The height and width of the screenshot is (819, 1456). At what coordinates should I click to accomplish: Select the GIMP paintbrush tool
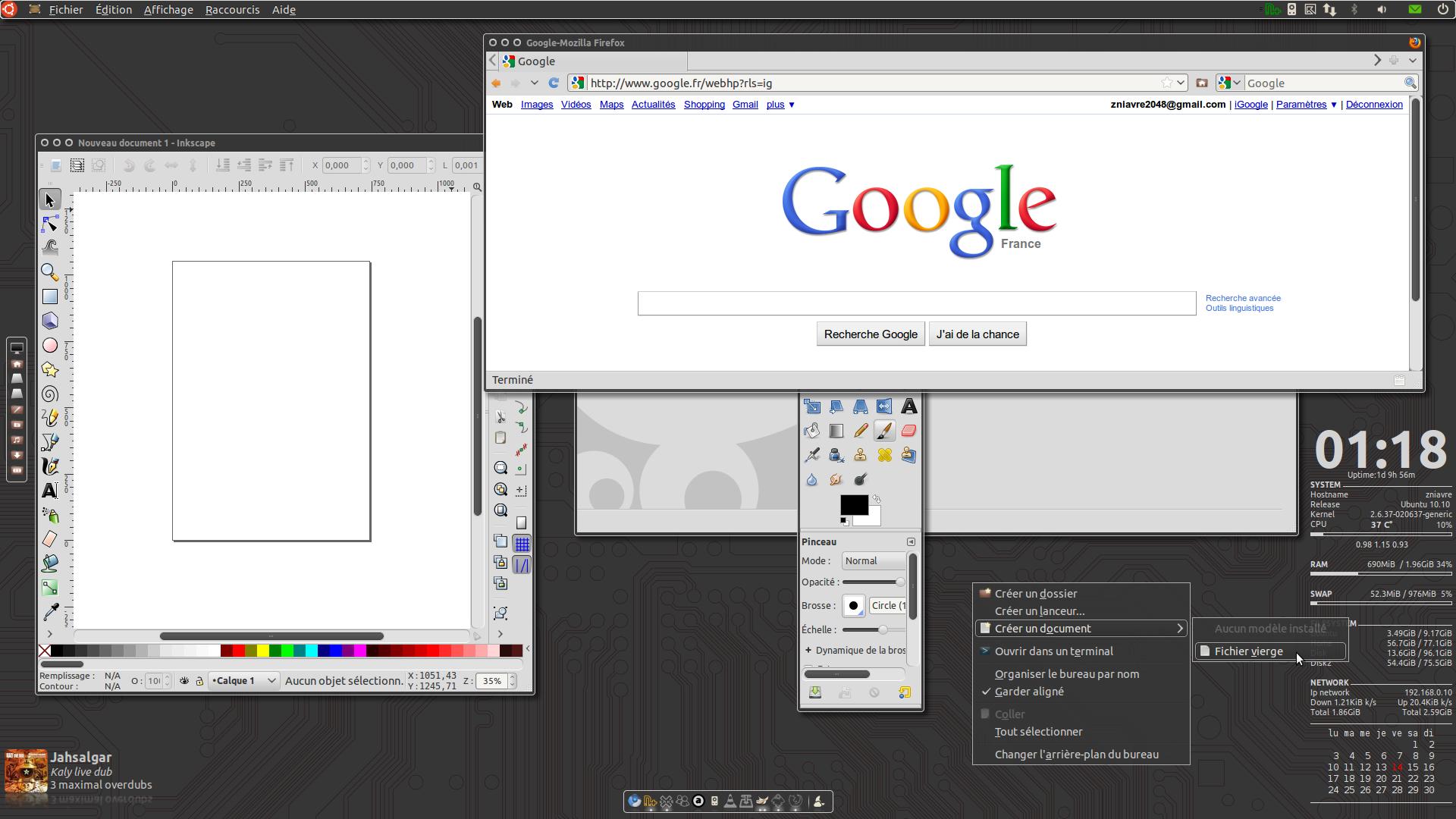coord(884,431)
